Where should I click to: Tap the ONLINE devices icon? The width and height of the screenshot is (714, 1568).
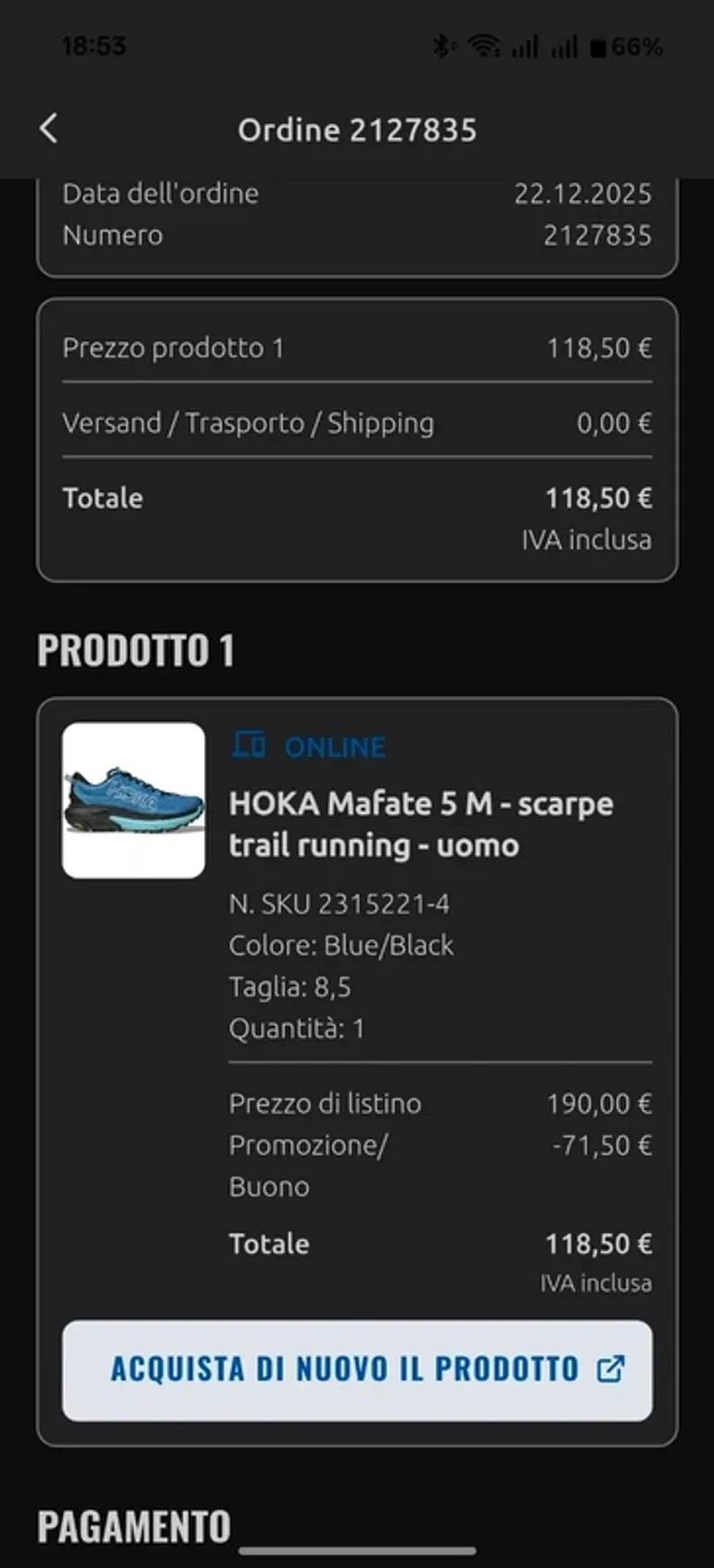tap(249, 745)
